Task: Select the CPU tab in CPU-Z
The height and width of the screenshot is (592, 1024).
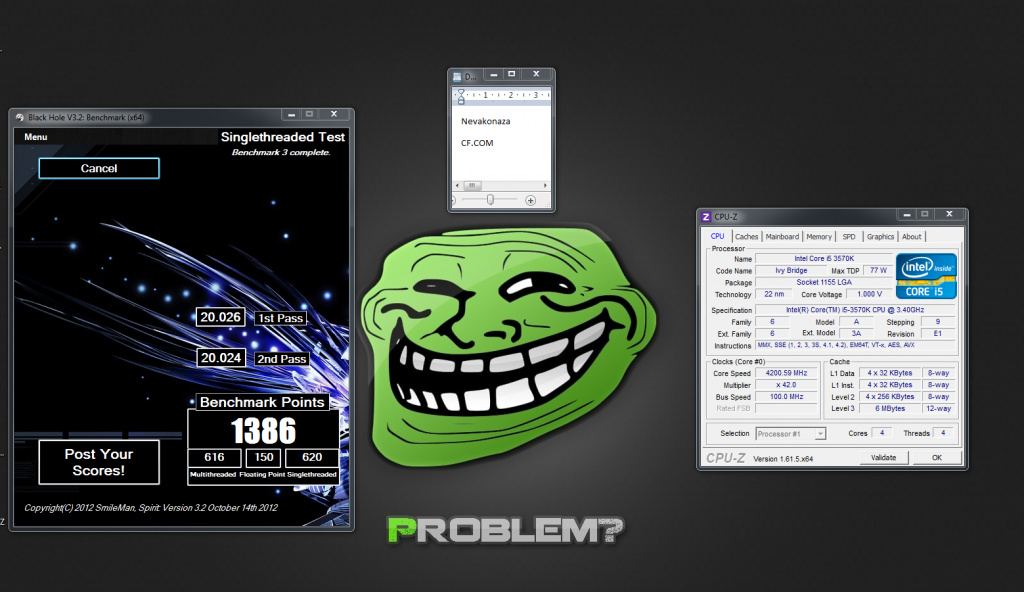Action: 717,236
